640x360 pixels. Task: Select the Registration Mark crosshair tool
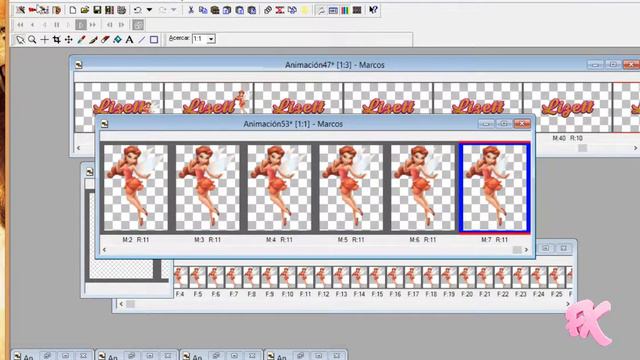(44, 40)
